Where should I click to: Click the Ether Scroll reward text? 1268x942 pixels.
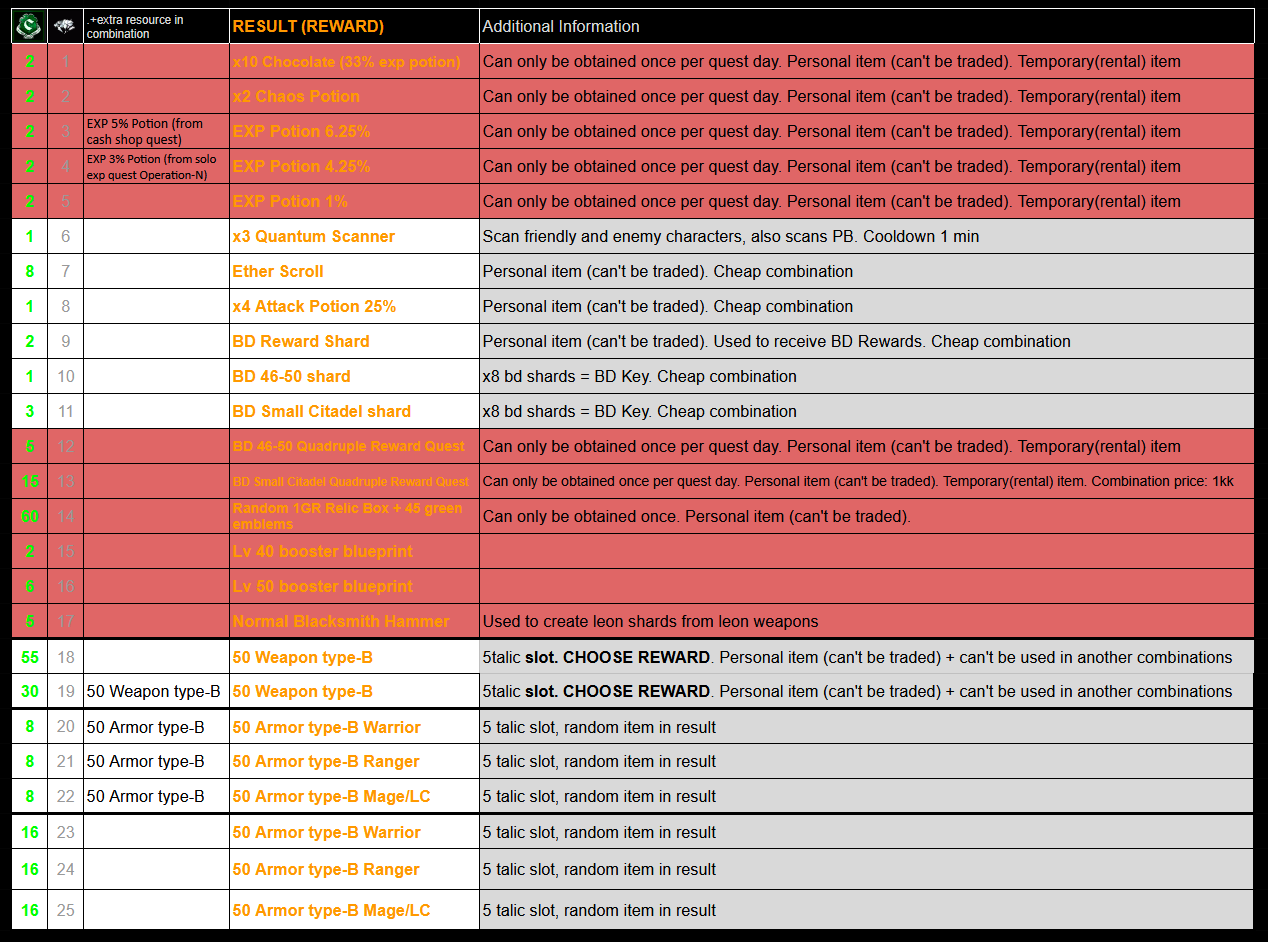(278, 272)
